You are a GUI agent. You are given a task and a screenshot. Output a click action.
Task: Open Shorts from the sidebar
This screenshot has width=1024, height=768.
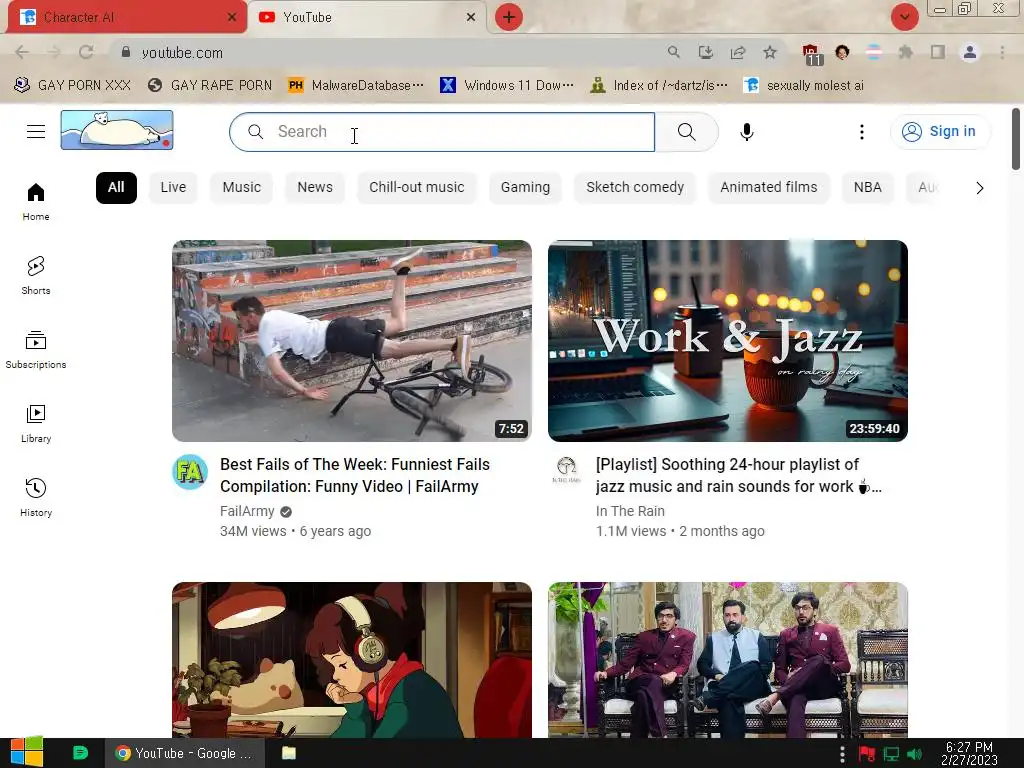tap(36, 276)
